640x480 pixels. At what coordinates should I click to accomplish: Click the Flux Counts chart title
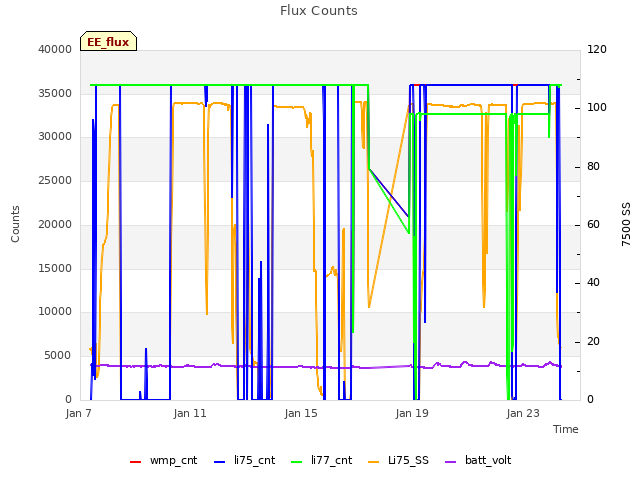(x=319, y=11)
